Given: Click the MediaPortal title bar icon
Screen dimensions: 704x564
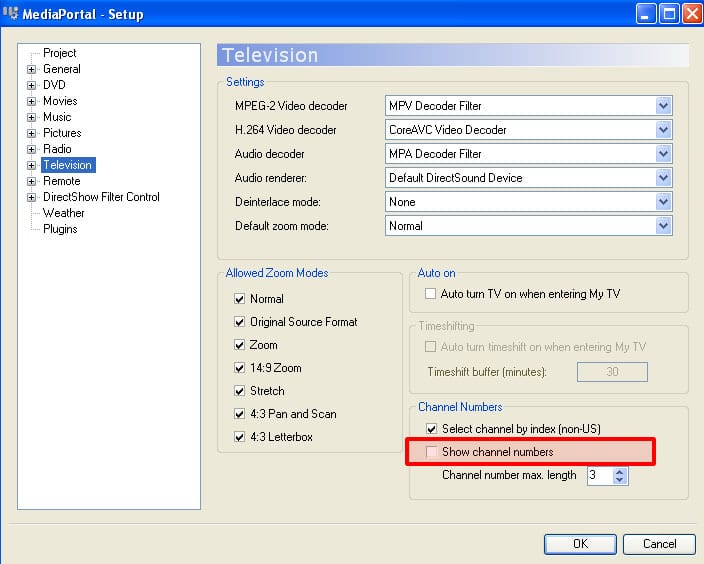Looking at the screenshot, I should pyautogui.click(x=14, y=14).
